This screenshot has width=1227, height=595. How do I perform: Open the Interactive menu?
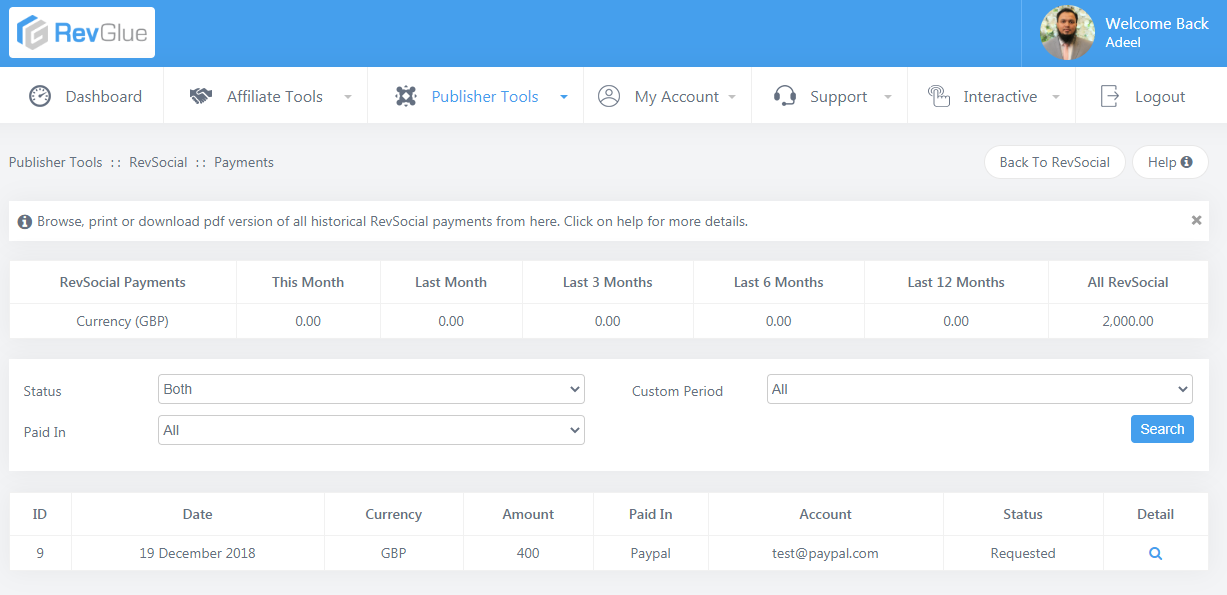tap(992, 96)
